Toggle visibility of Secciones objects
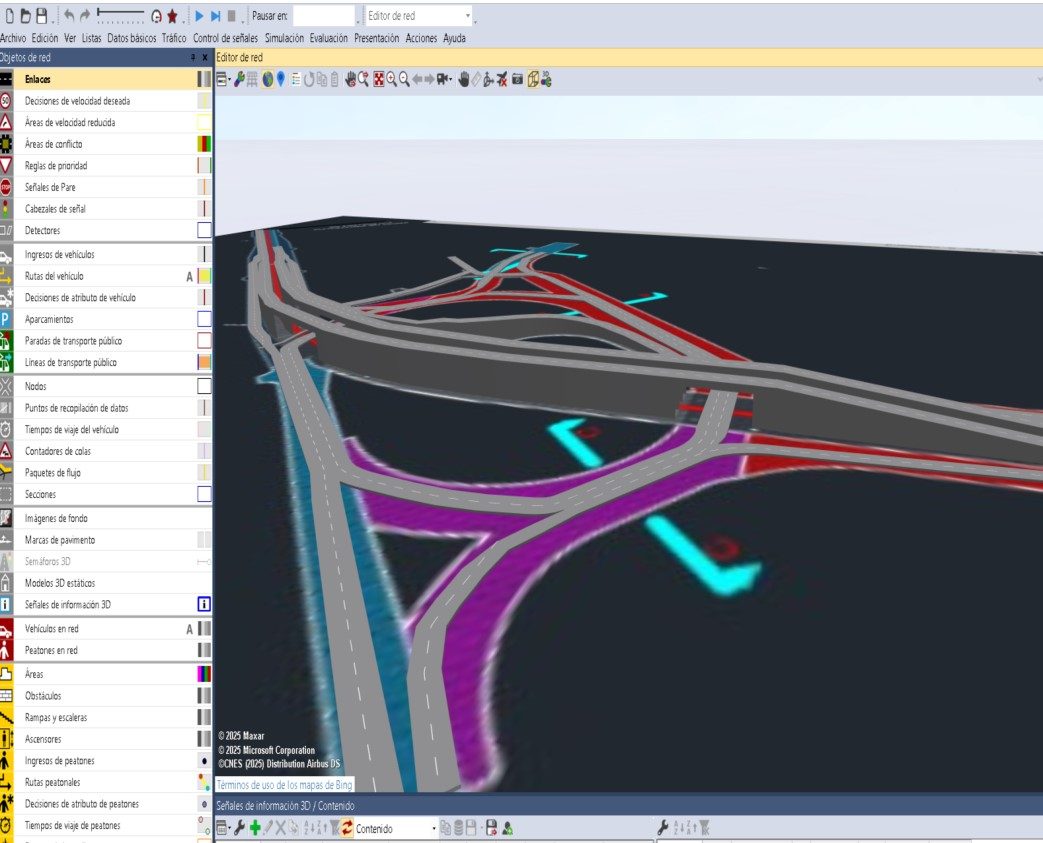The image size is (1043, 843). 204,494
